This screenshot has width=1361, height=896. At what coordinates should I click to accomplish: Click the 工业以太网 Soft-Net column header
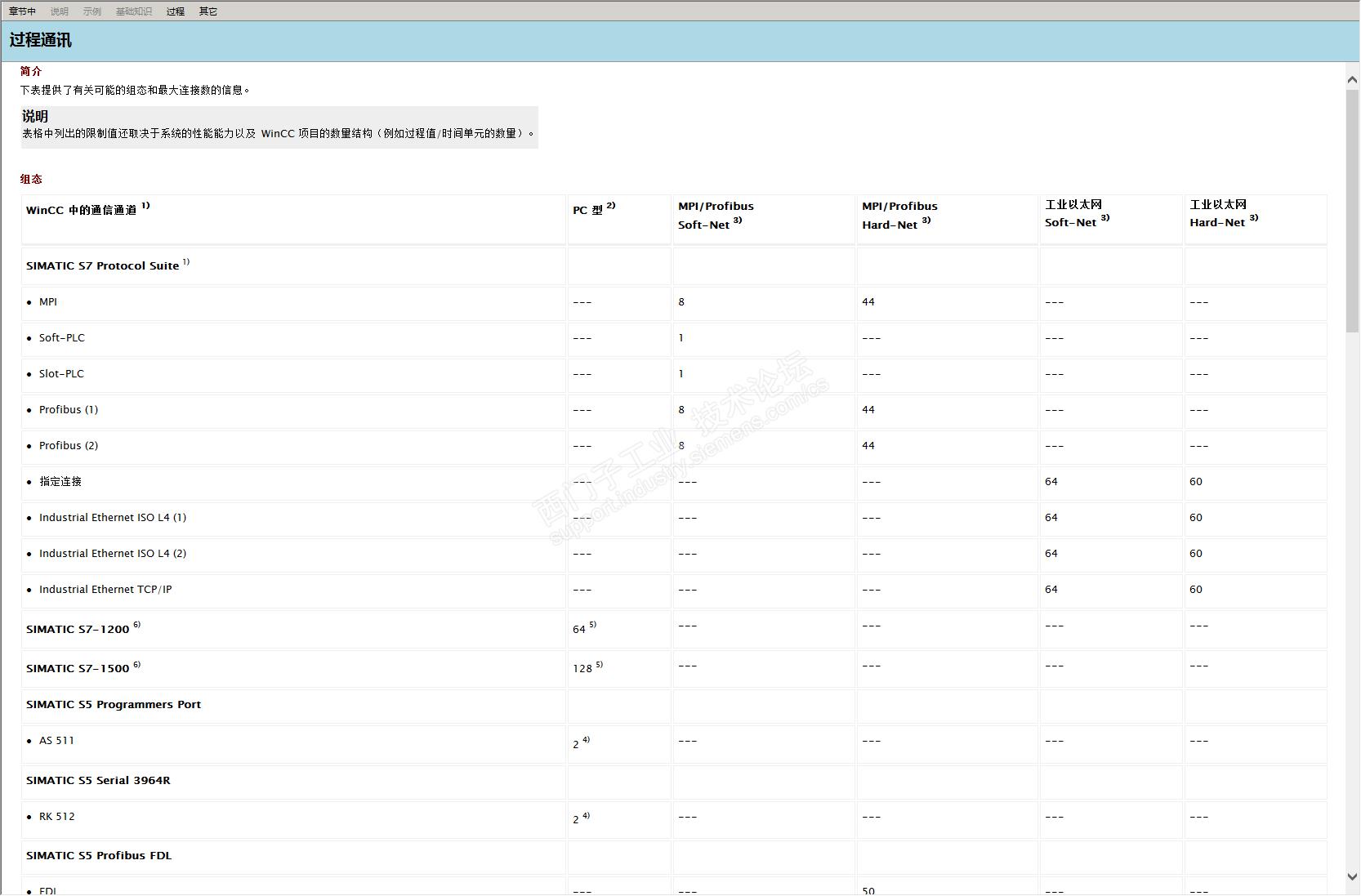1077,213
